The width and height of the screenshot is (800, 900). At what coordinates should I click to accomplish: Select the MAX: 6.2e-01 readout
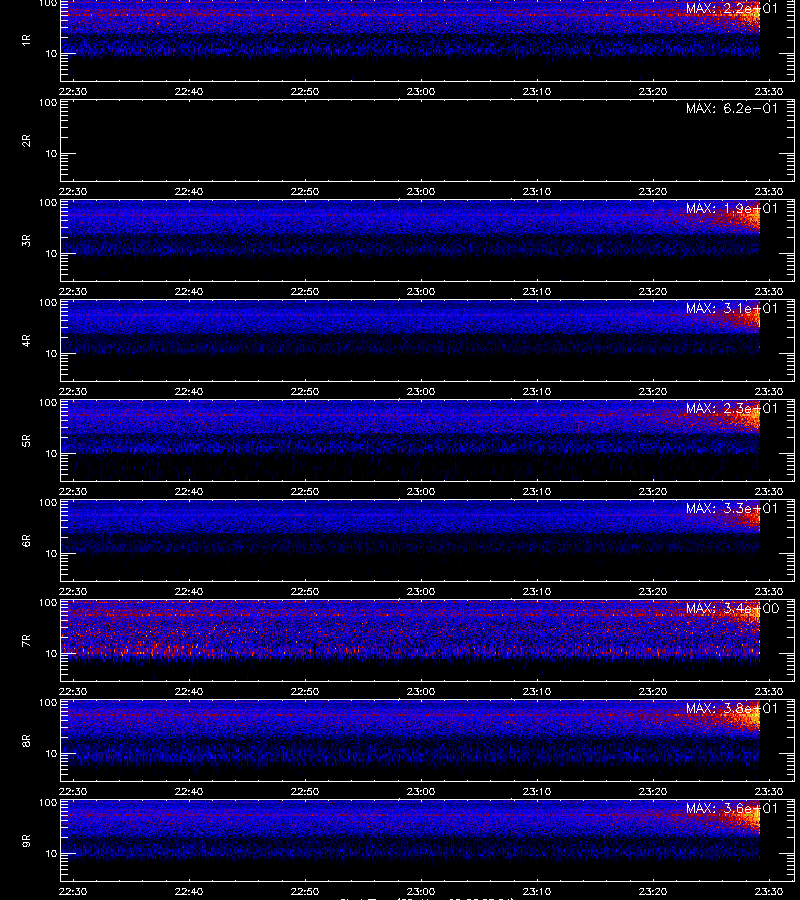(x=732, y=108)
